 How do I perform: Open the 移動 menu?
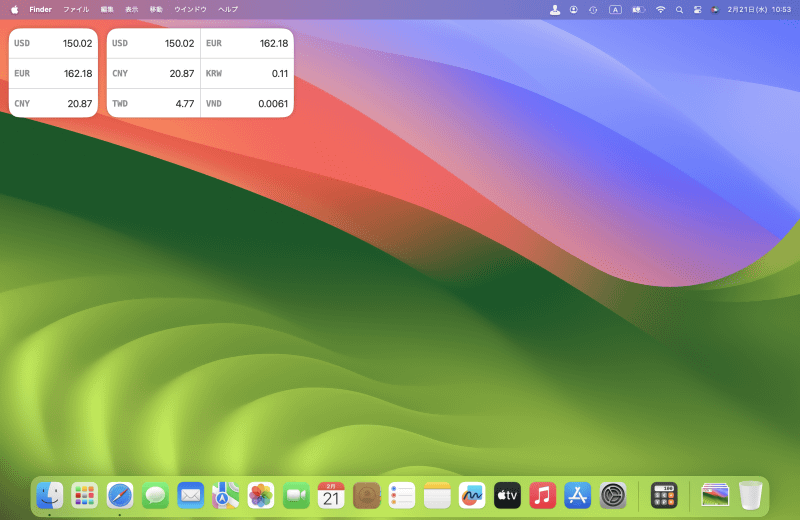pyautogui.click(x=156, y=10)
